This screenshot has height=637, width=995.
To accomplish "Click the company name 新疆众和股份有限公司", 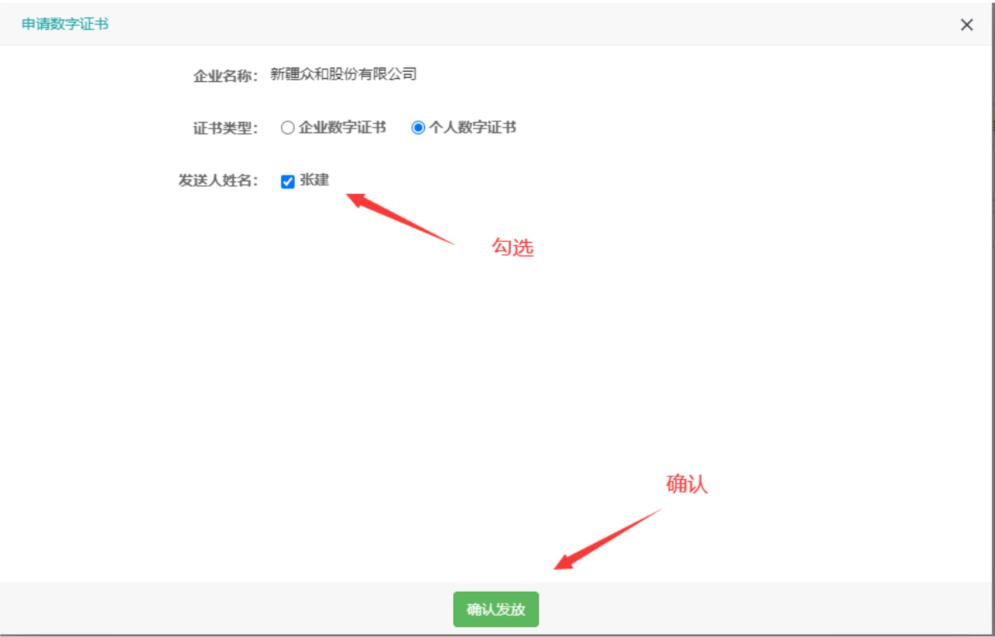I will click(343, 74).
